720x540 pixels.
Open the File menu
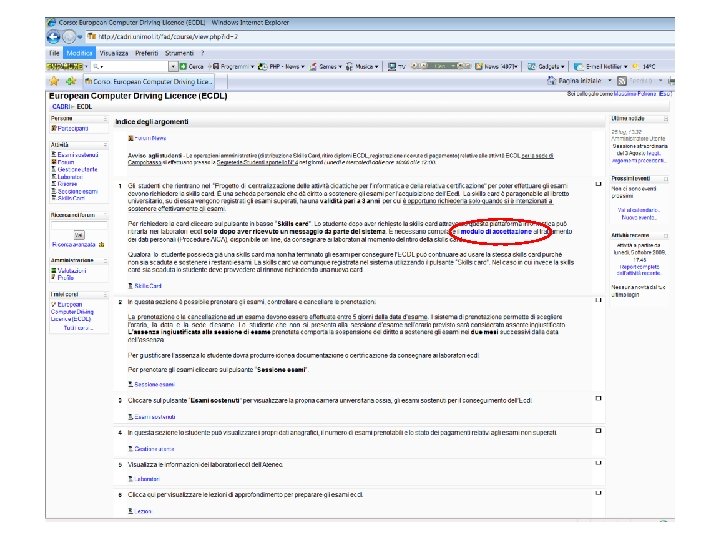point(54,53)
